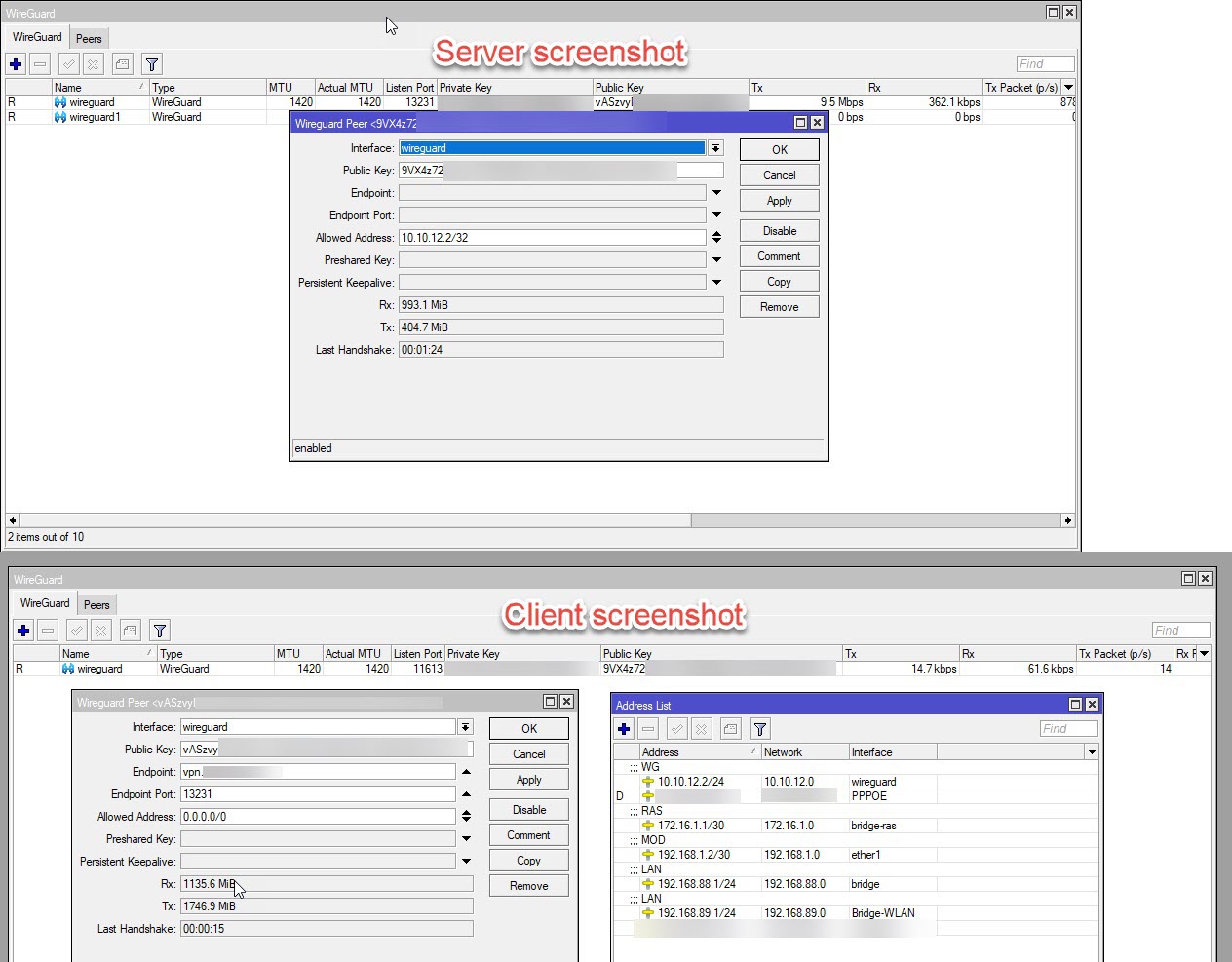Click the address icon for 10.10.12.2/24
1232x962 pixels.
tap(648, 782)
